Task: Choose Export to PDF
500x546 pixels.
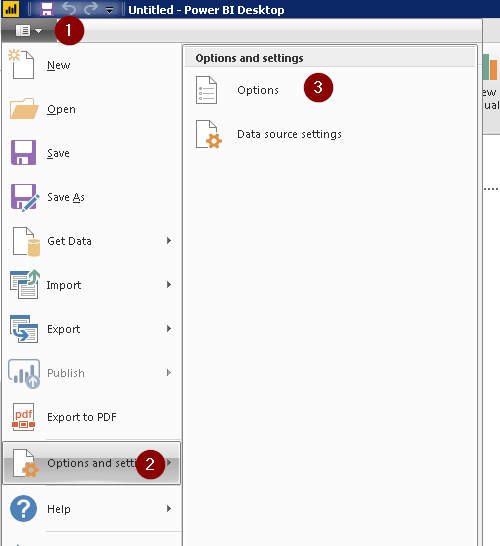Action: pyautogui.click(x=81, y=417)
